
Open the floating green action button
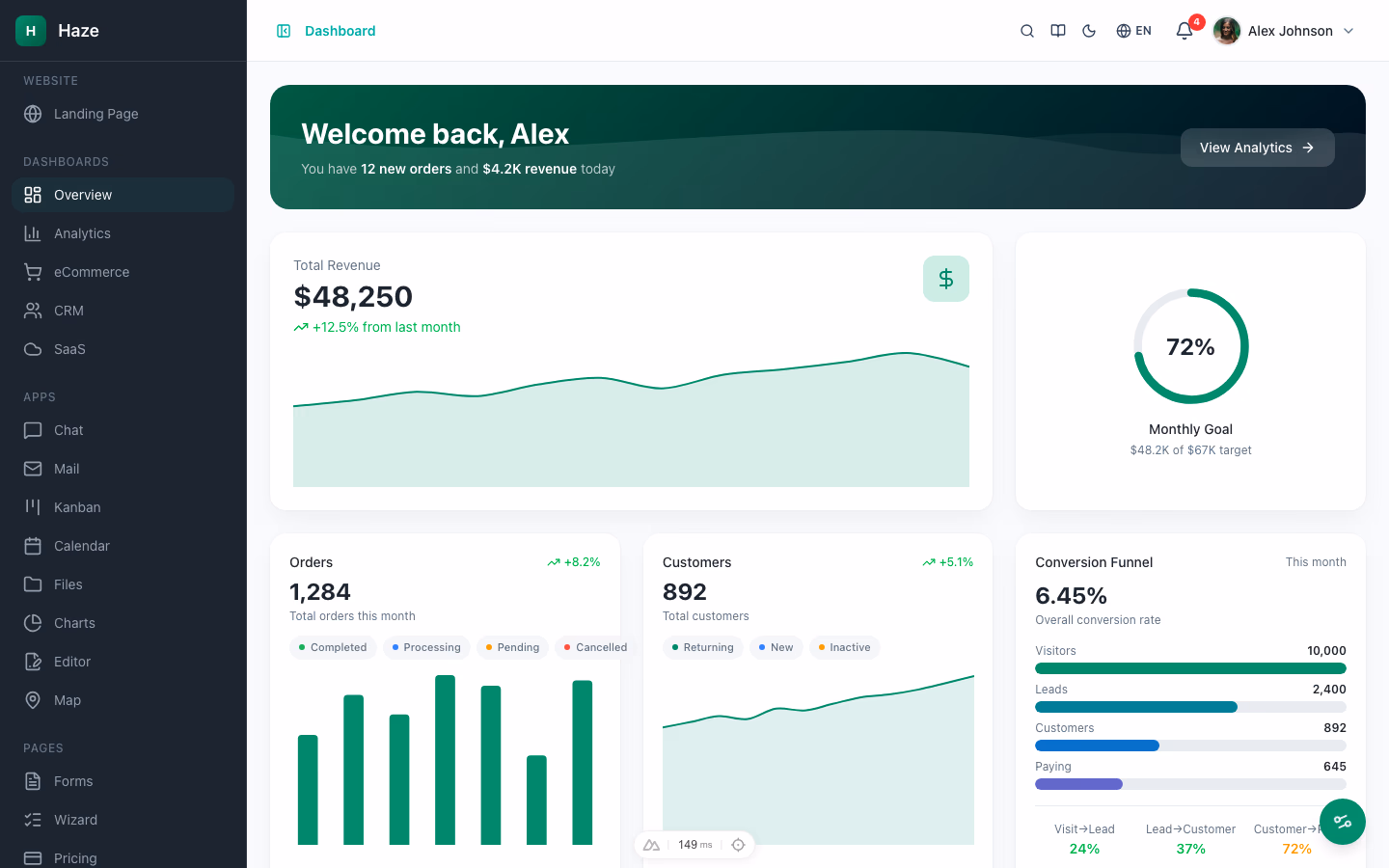(1343, 822)
